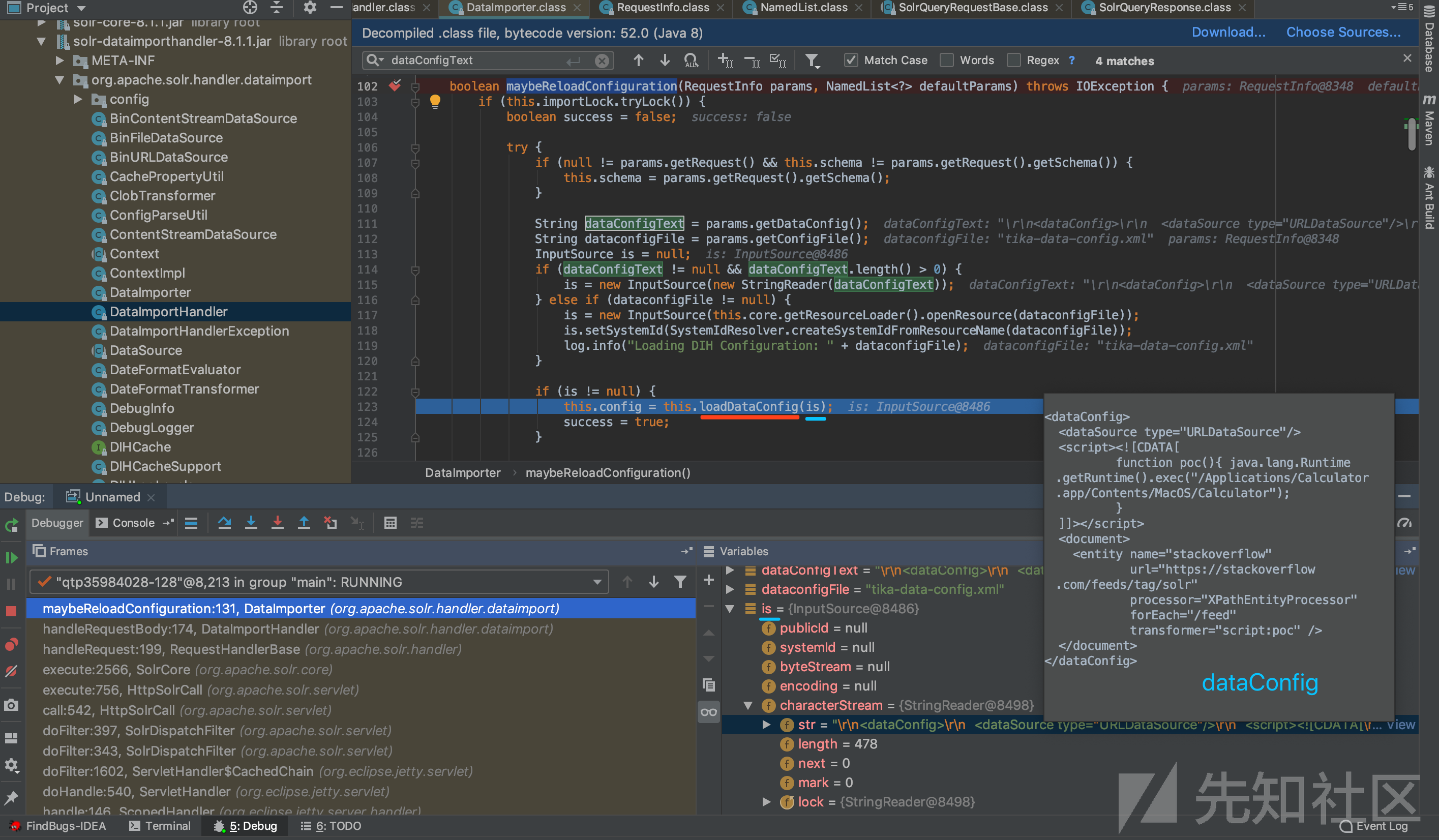Click Download... sources link

1228,33
